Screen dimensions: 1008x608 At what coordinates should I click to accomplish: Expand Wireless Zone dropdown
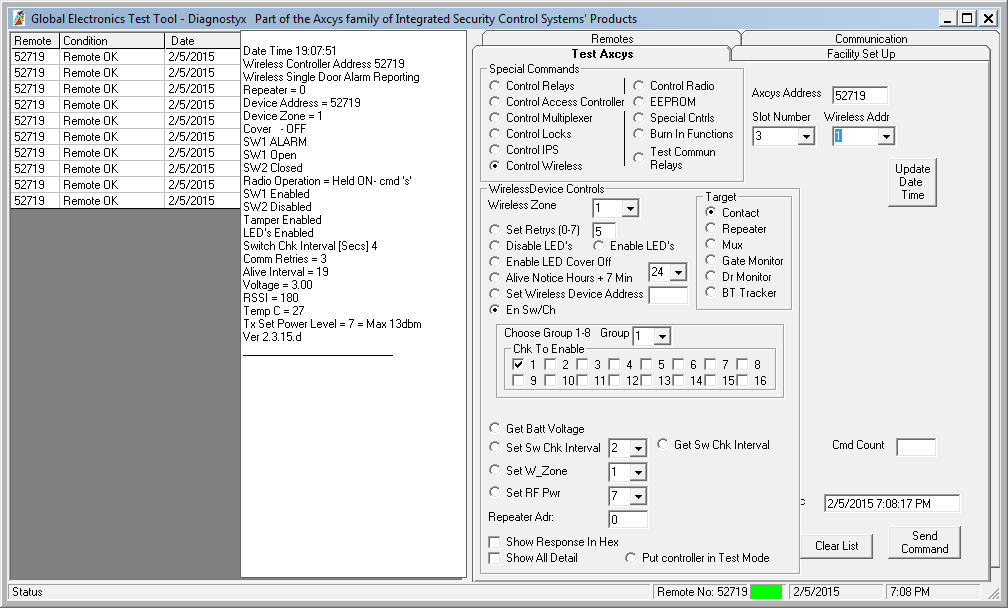(630, 208)
